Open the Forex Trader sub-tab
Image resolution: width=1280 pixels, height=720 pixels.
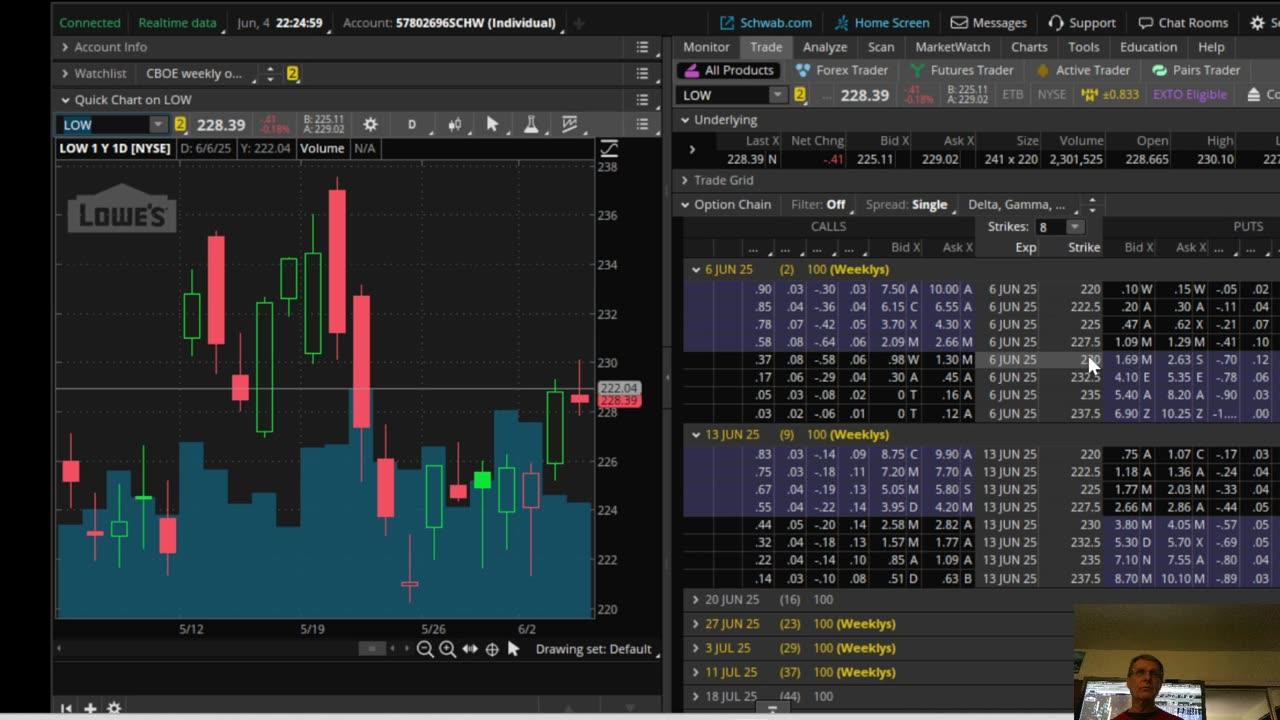(842, 70)
